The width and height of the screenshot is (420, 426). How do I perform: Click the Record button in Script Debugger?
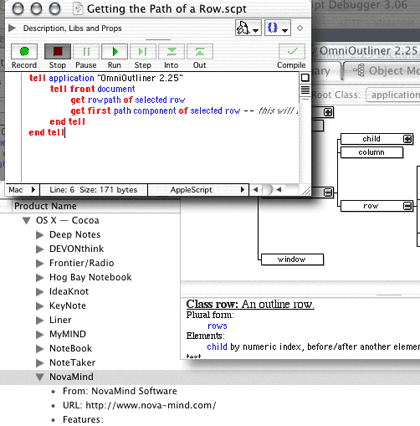coord(24,52)
